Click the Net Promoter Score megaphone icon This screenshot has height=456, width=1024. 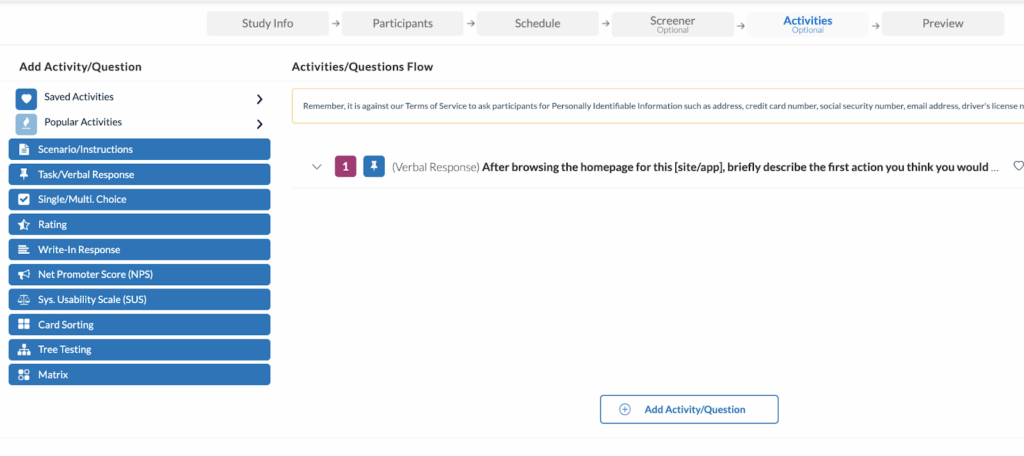point(24,275)
